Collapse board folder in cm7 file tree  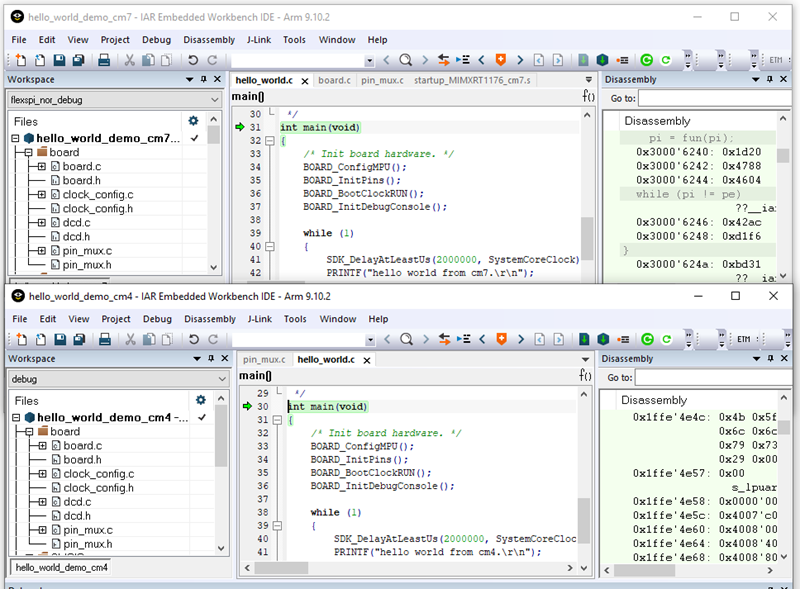pos(28,152)
